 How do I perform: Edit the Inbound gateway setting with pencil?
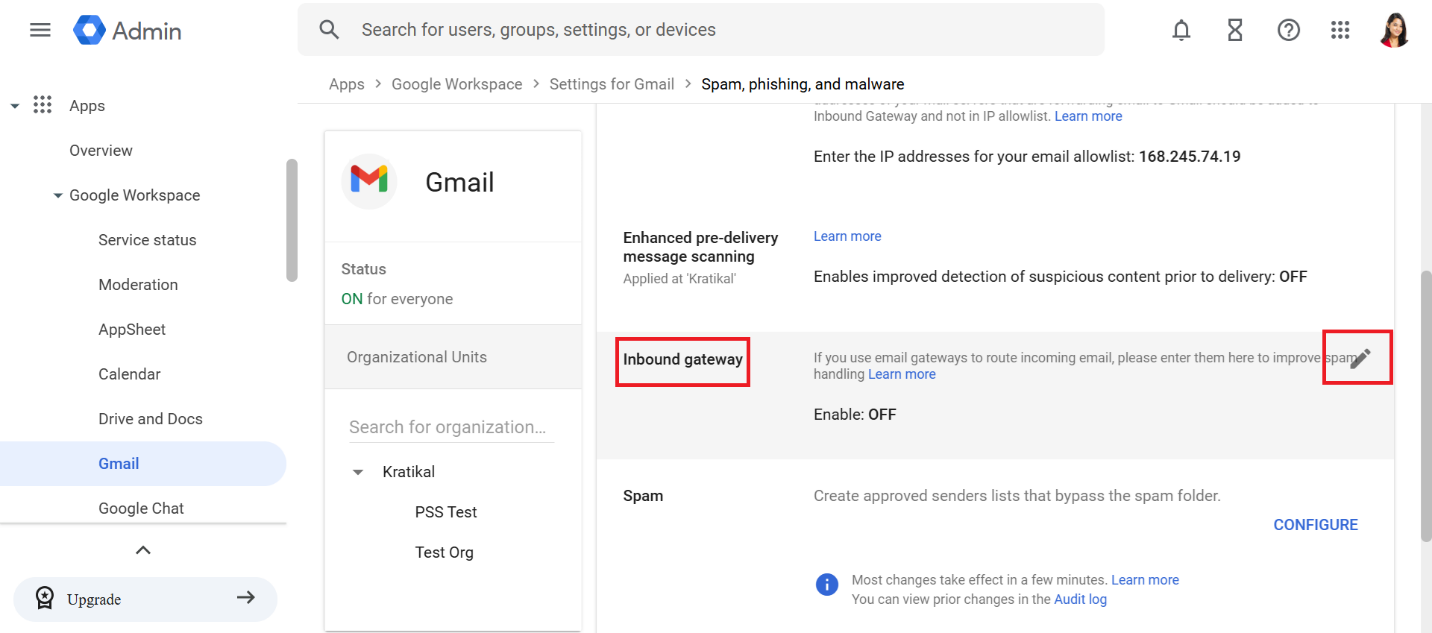coord(1359,358)
